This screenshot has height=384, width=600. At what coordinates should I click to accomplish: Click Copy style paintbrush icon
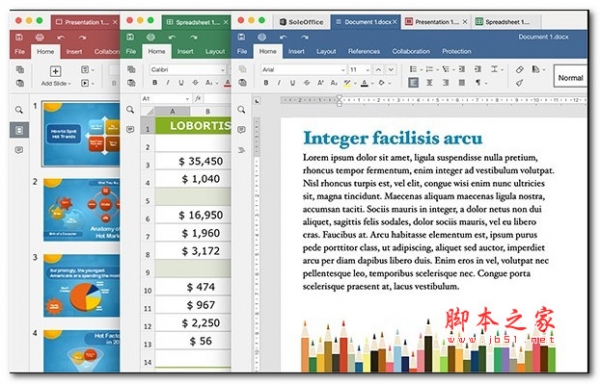[x=519, y=83]
